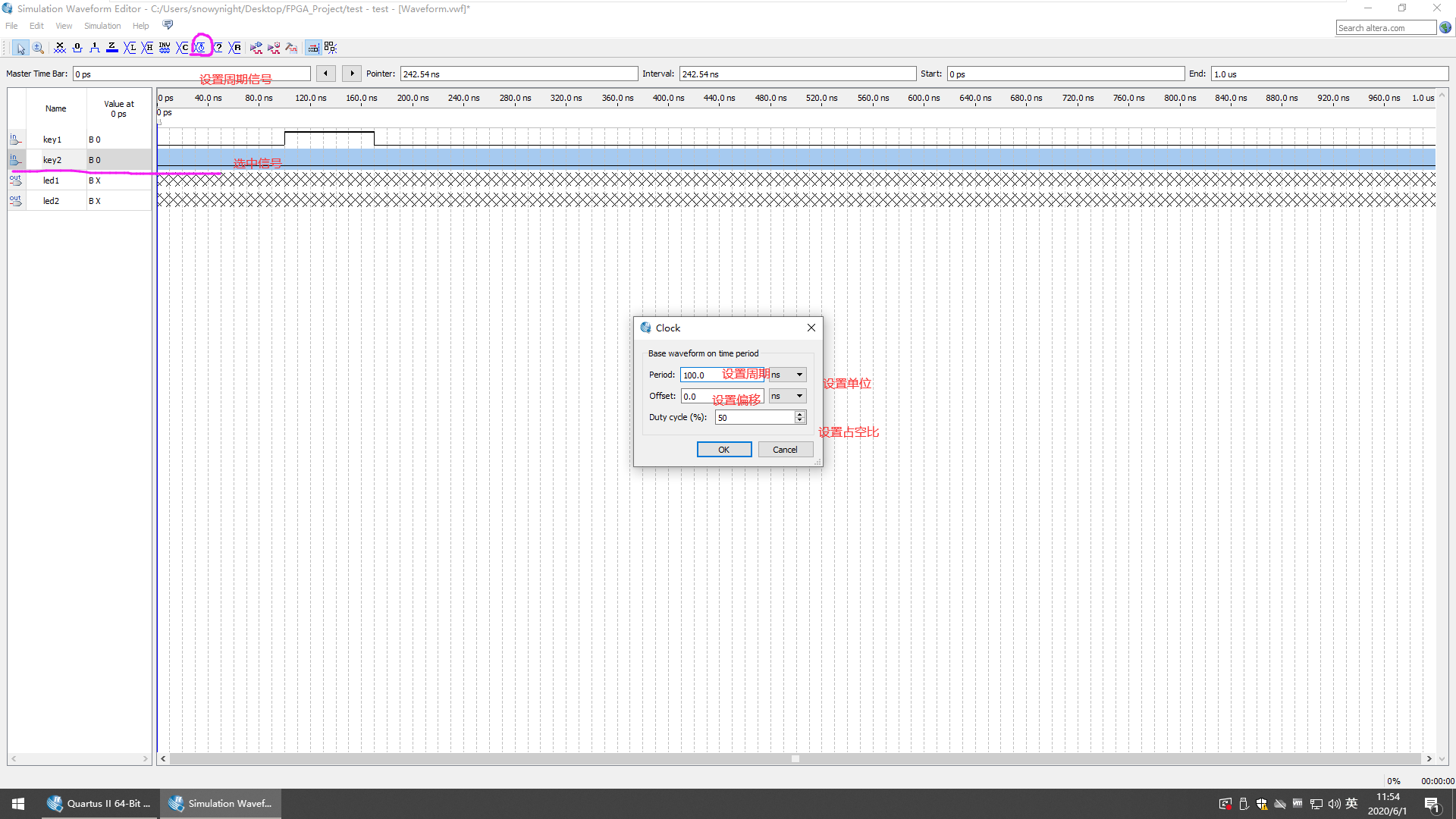Open the Period unit dropdown
The width and height of the screenshot is (1456, 819).
(x=787, y=375)
